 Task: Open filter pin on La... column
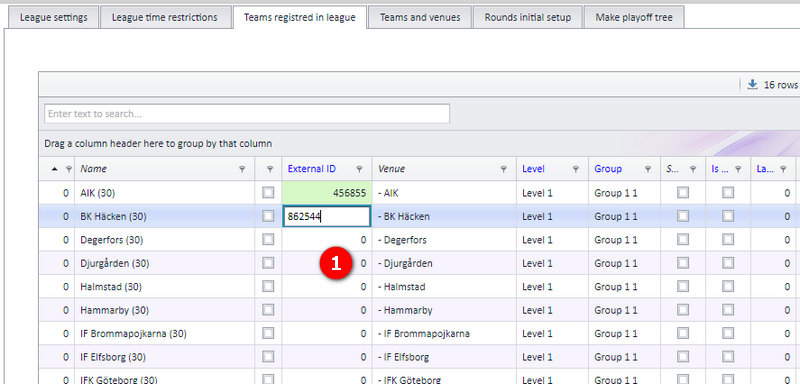pos(783,169)
